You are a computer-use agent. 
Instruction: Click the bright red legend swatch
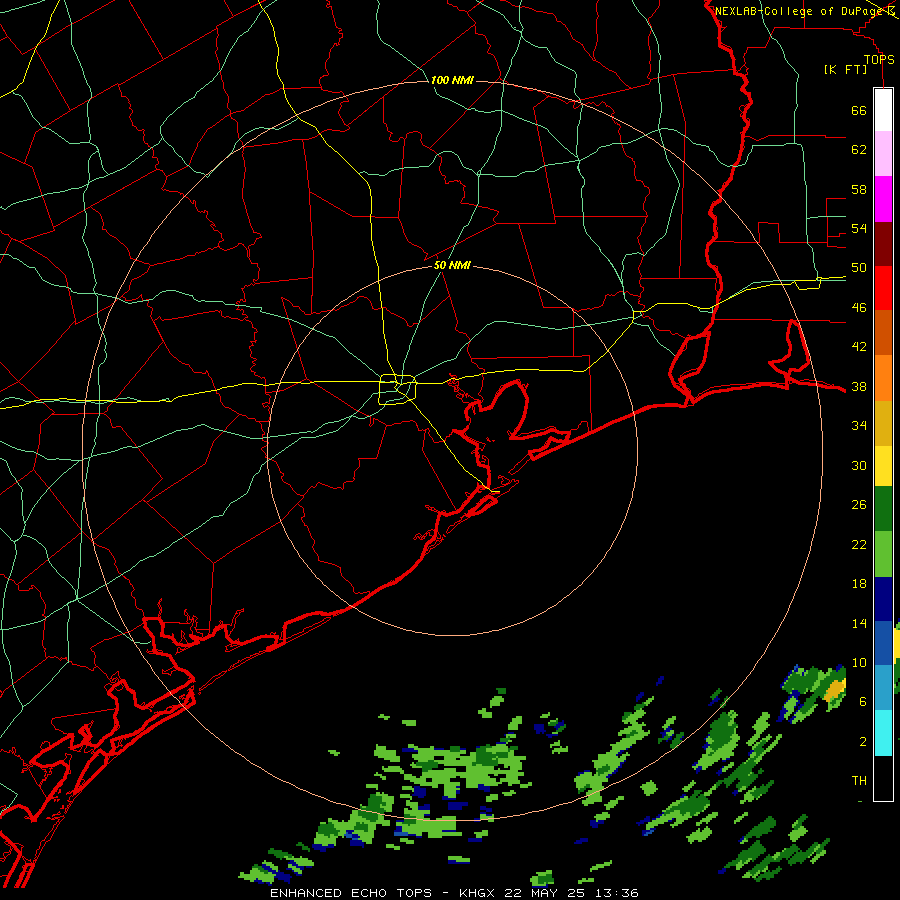pyautogui.click(x=883, y=288)
